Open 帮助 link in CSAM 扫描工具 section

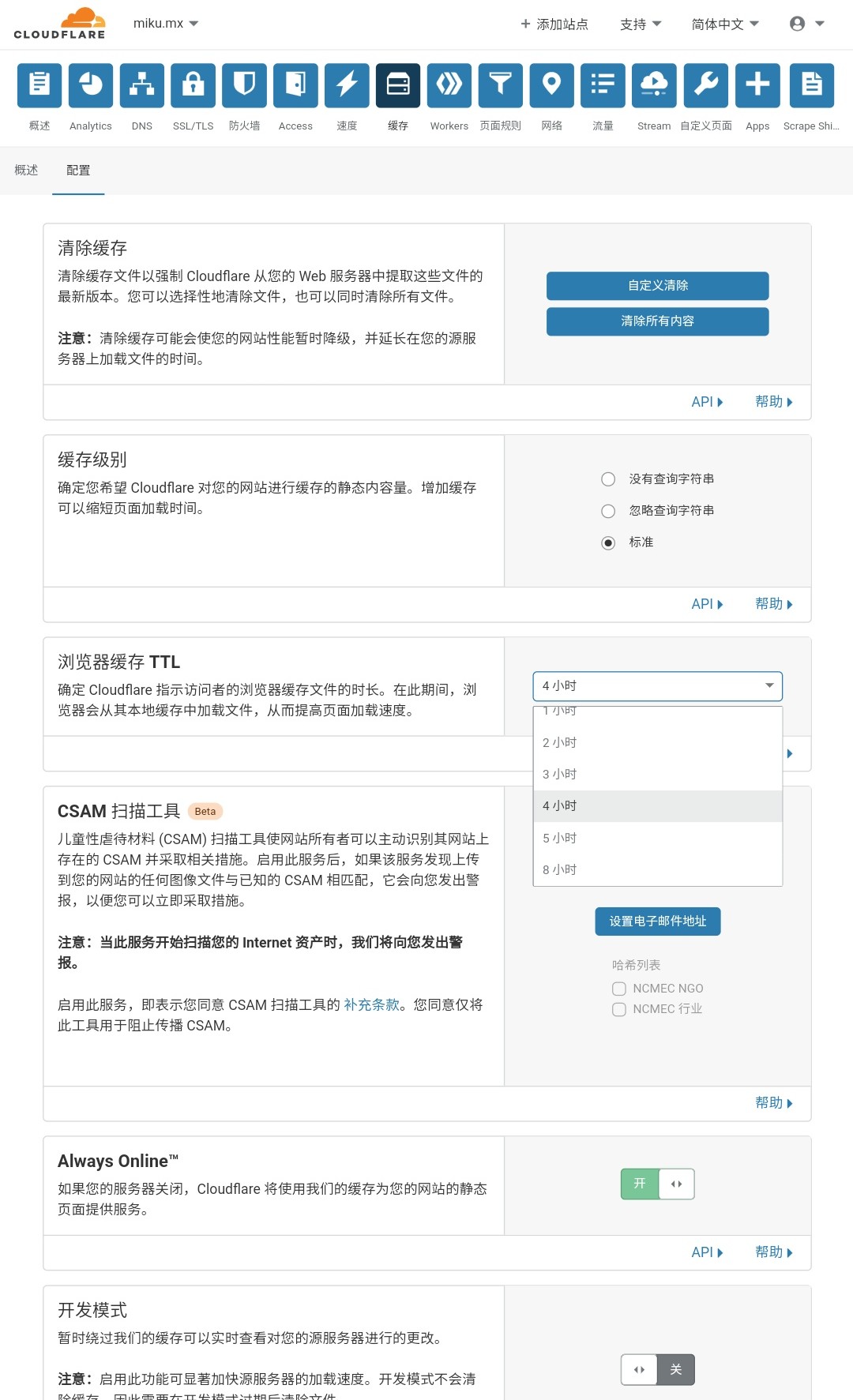[774, 1103]
